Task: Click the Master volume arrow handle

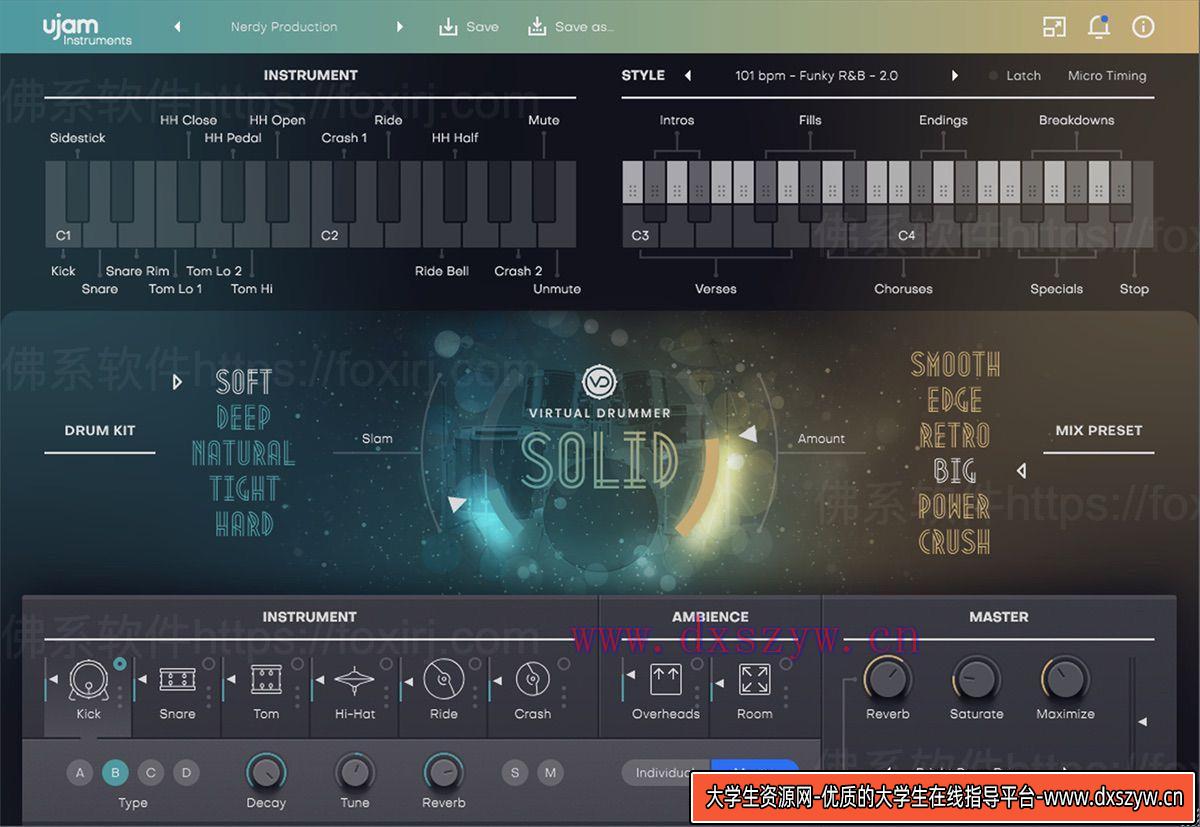Action: point(1142,721)
